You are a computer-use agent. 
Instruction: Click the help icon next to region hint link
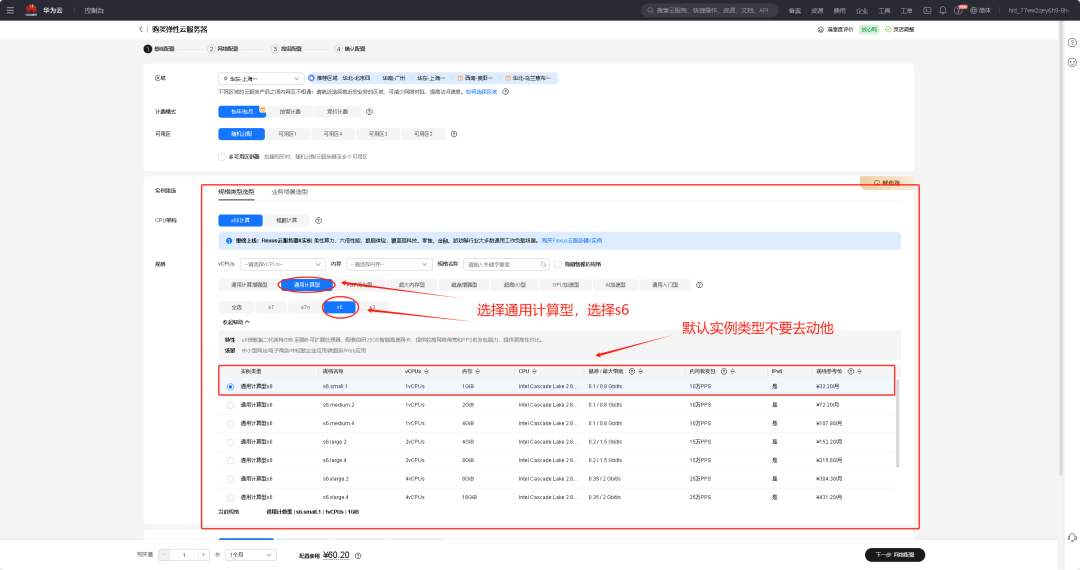point(506,92)
